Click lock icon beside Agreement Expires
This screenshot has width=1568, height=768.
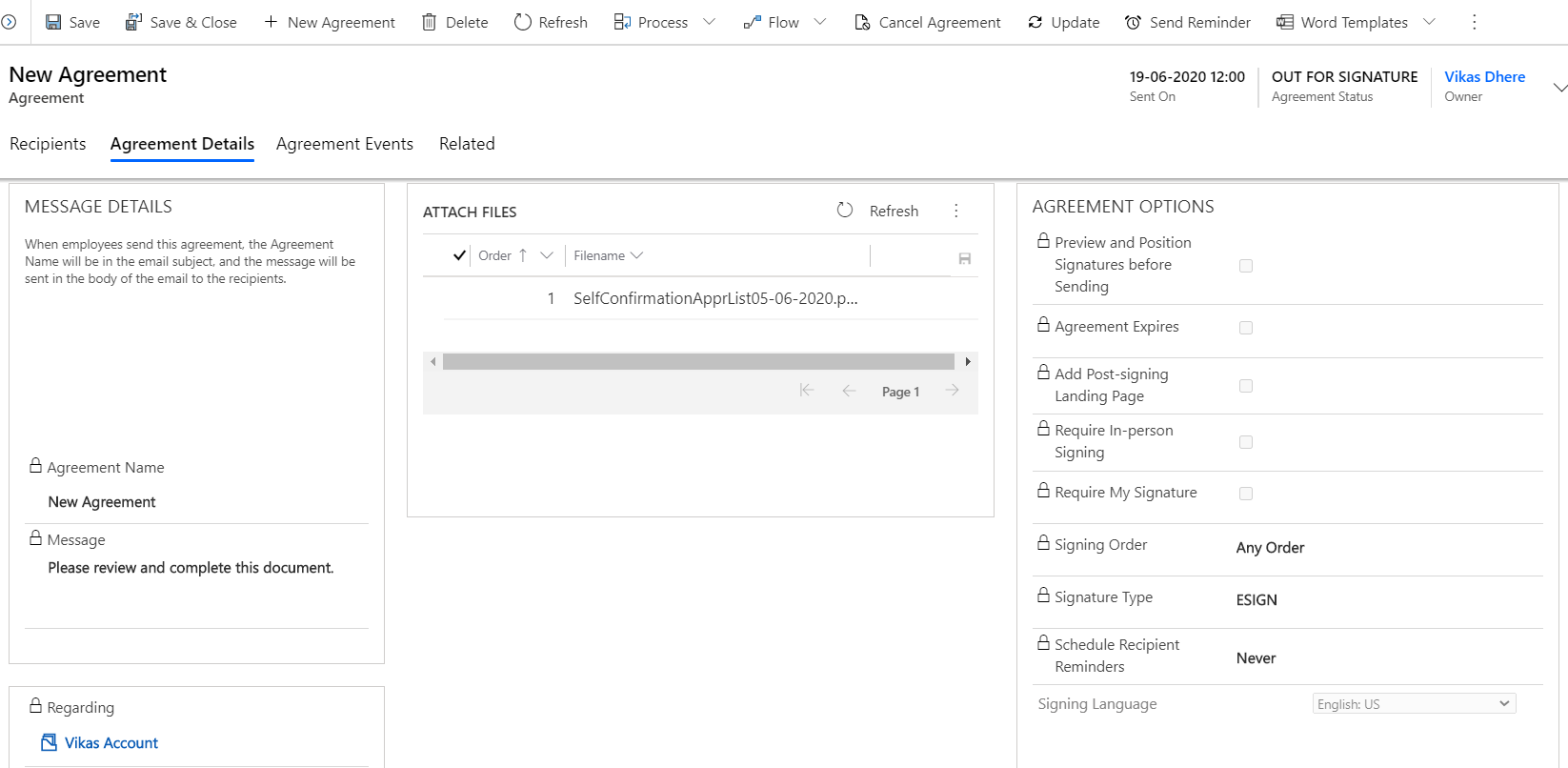pos(1044,325)
